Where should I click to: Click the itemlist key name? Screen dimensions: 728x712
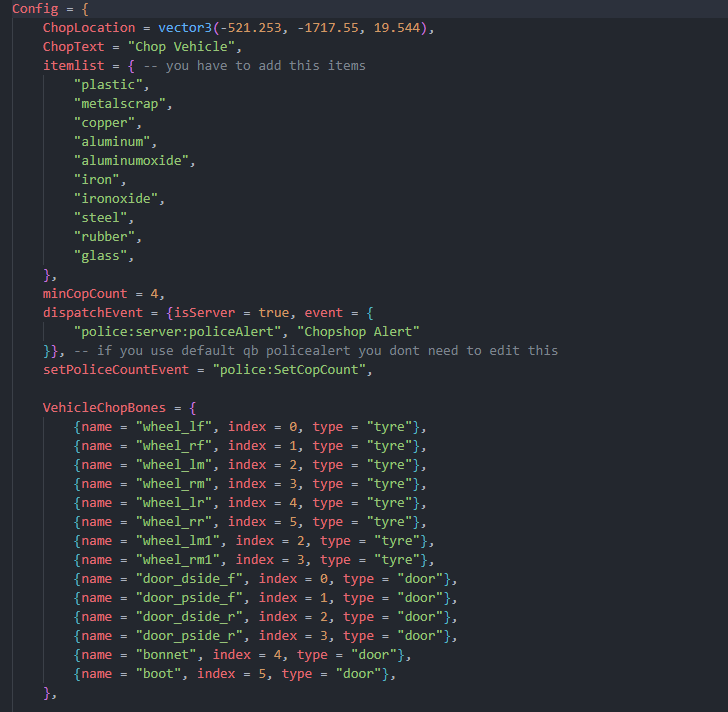[x=73, y=65]
